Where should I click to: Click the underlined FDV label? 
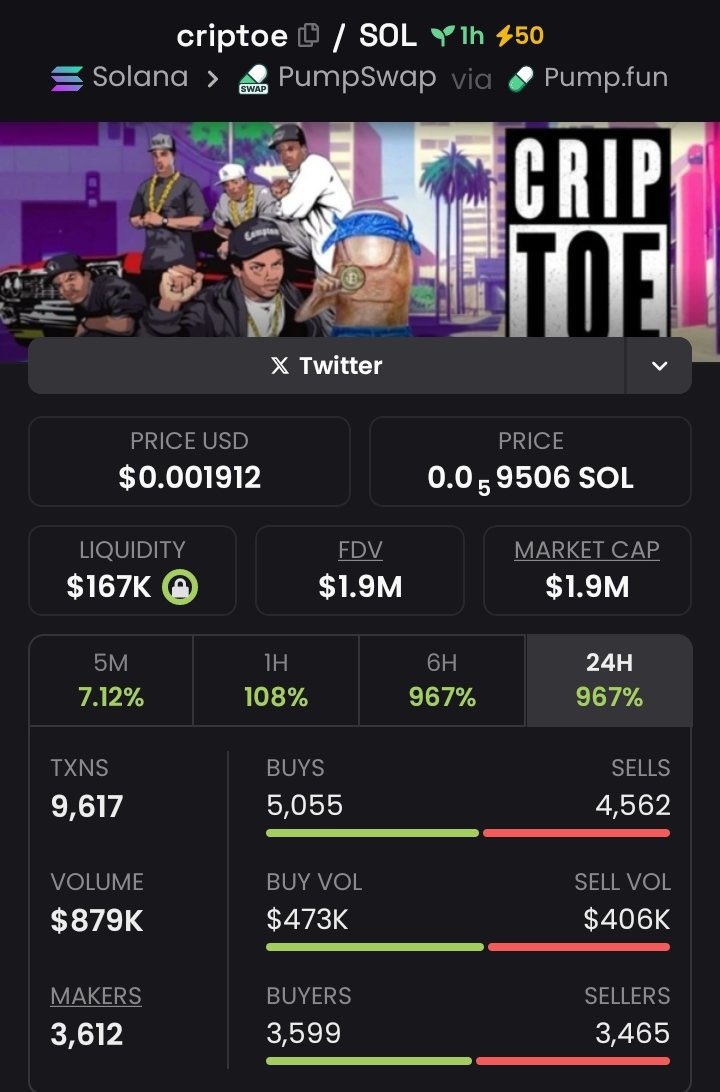coord(359,550)
